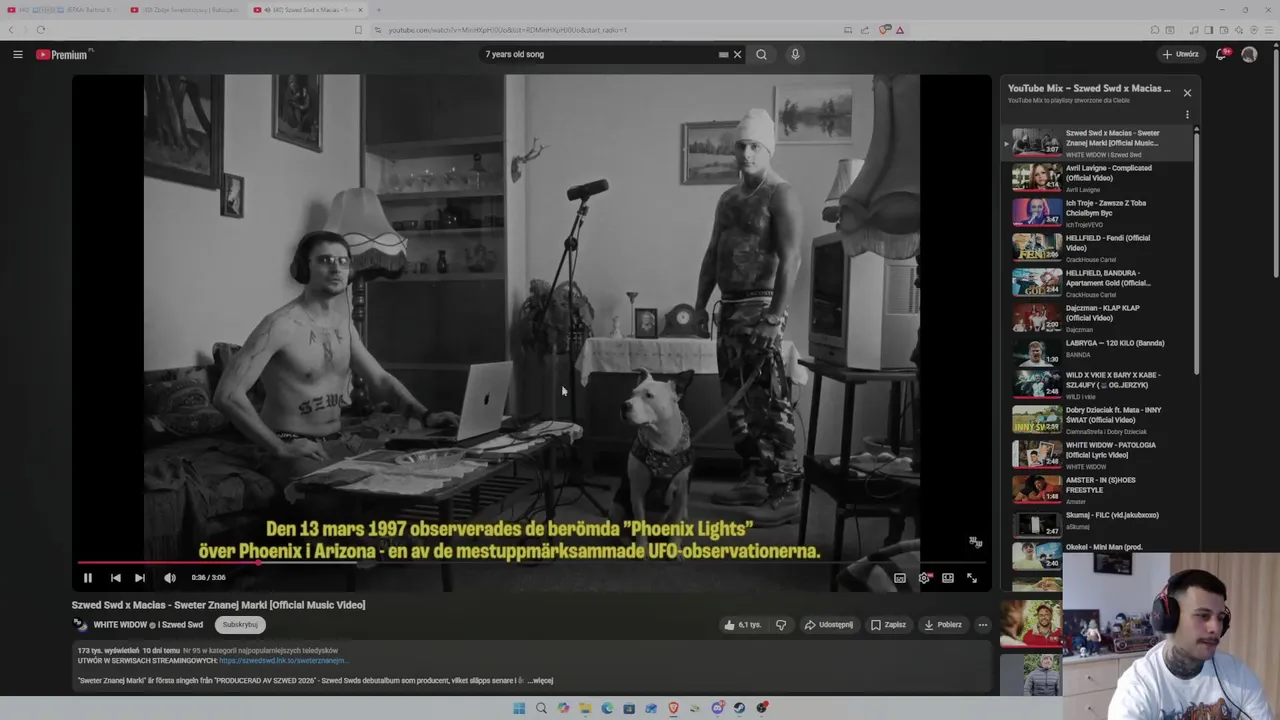Switch to the first browser tab

coord(62,10)
